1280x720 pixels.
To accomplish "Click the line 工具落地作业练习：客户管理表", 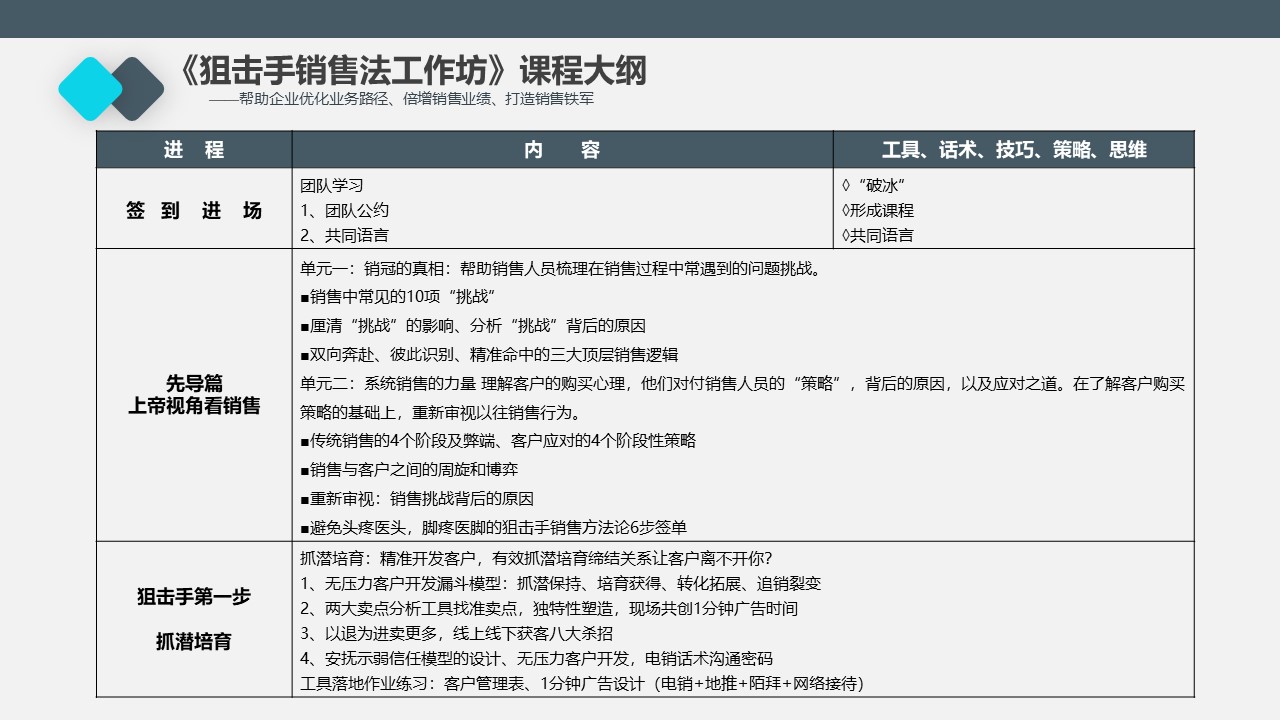I will [582, 684].
